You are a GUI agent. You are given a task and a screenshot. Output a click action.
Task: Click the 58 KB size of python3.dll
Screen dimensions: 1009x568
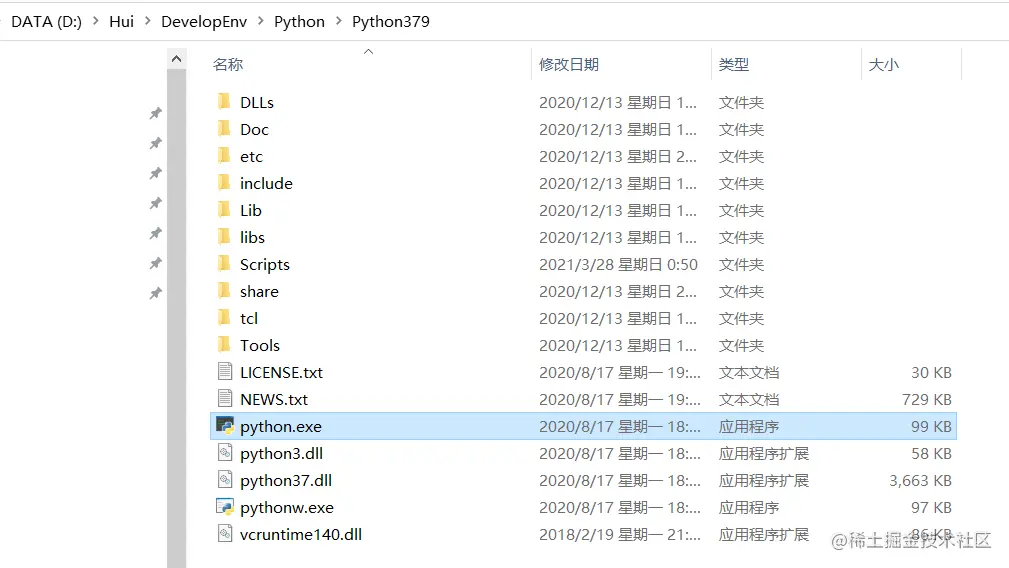[x=931, y=453]
